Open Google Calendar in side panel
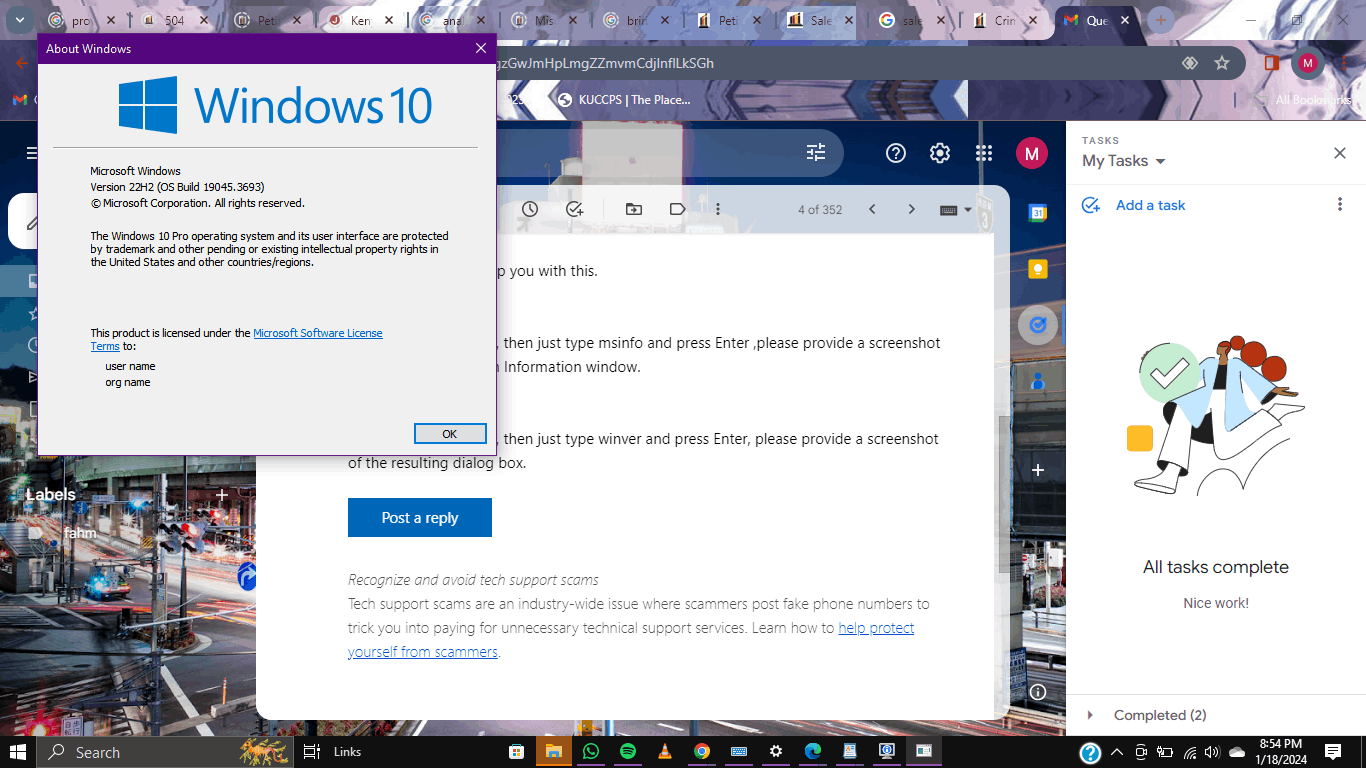Viewport: 1366px width, 768px height. point(1038,213)
